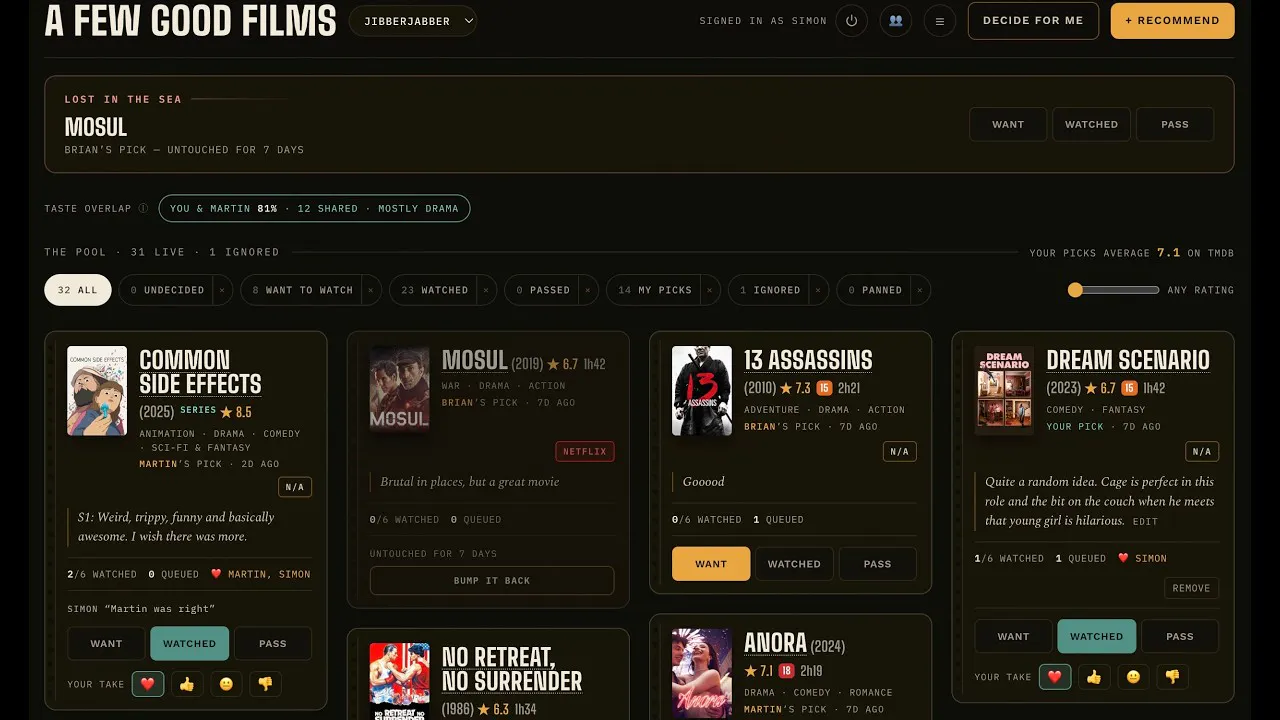The height and width of the screenshot is (720, 1280).
Task: Mark 13 Assassins as Pass
Action: [x=878, y=564]
